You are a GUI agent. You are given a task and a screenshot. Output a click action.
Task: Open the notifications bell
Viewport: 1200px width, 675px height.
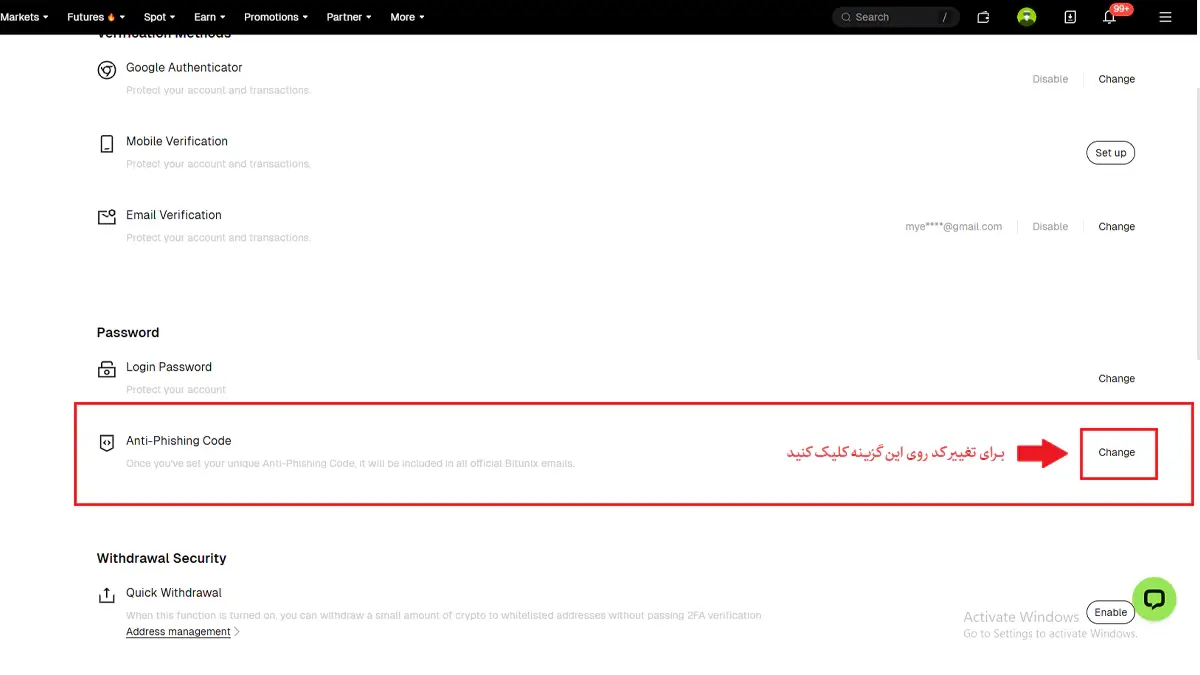1109,17
